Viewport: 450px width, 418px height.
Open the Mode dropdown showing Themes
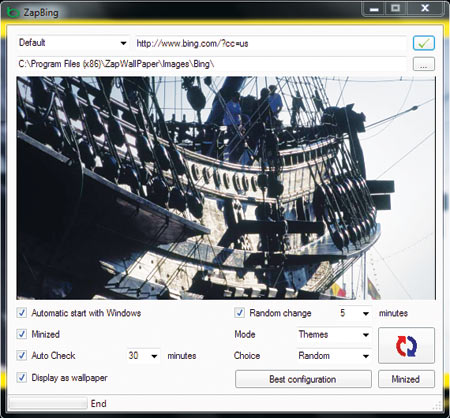[334, 334]
